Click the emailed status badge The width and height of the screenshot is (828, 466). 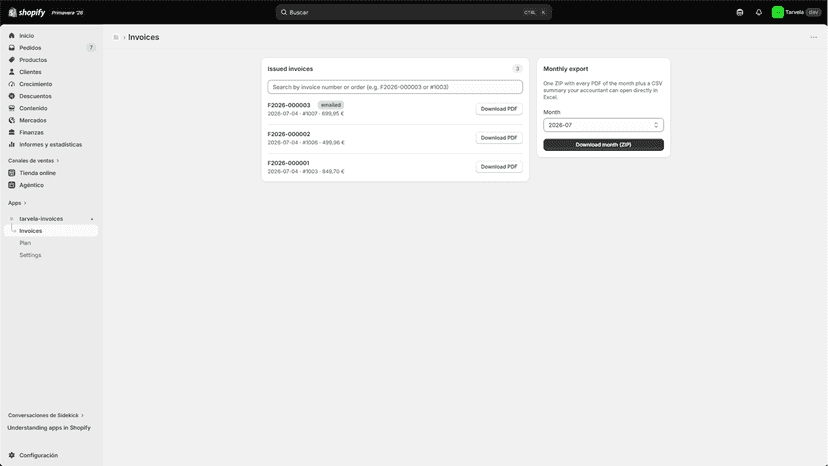pyautogui.click(x=331, y=105)
